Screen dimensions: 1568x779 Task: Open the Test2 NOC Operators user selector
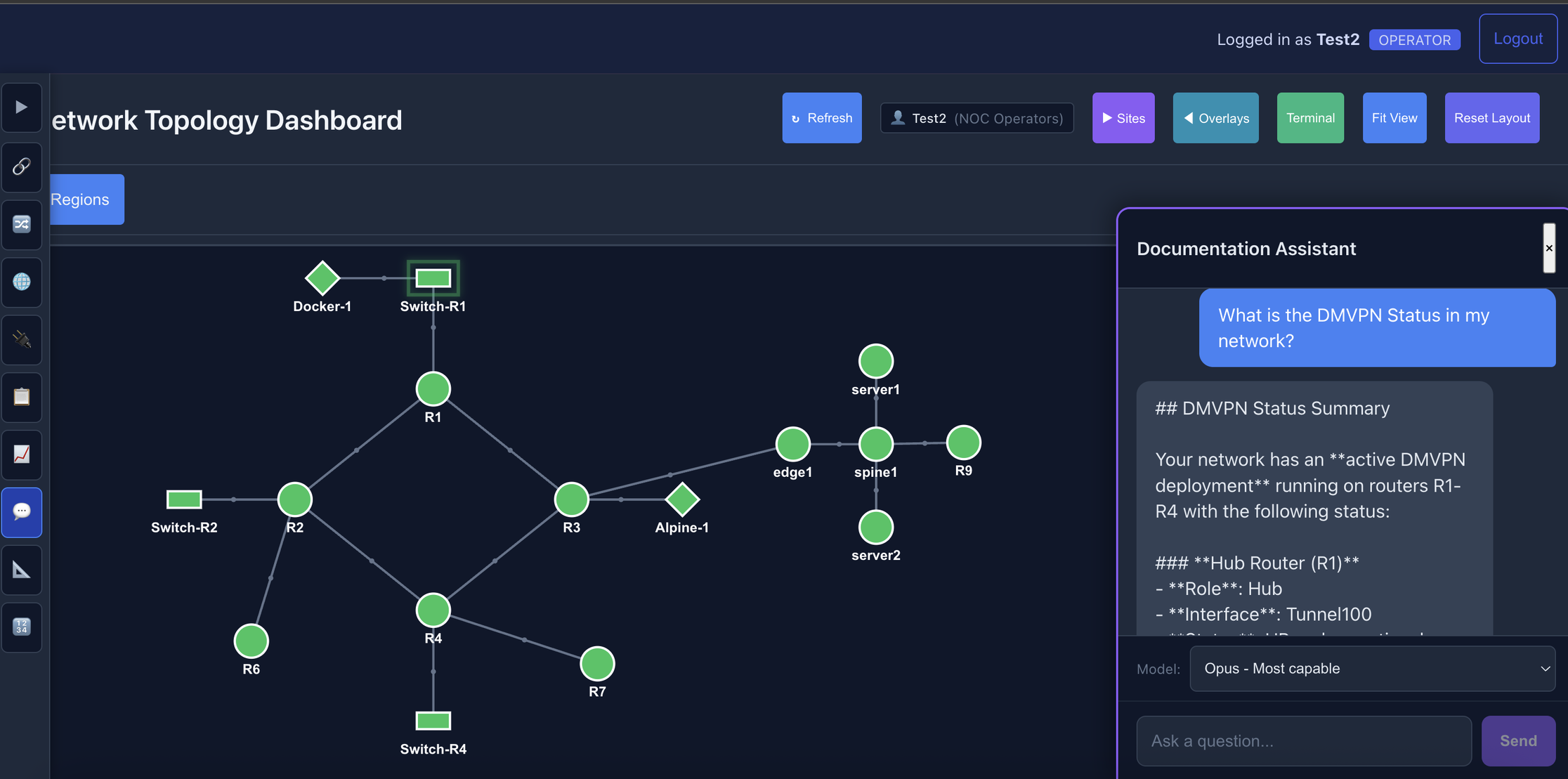976,118
